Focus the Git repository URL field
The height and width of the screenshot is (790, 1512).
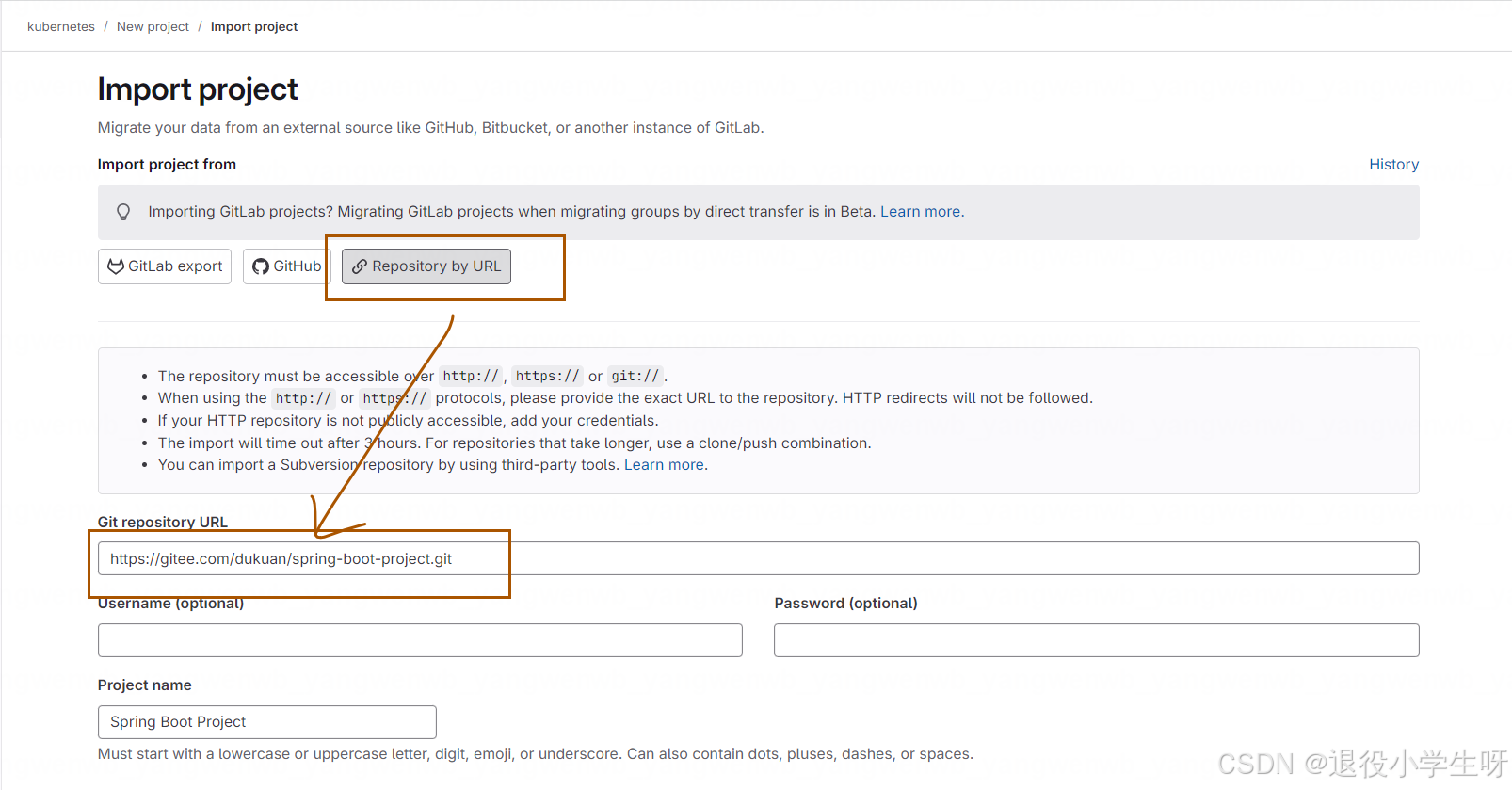coord(758,558)
